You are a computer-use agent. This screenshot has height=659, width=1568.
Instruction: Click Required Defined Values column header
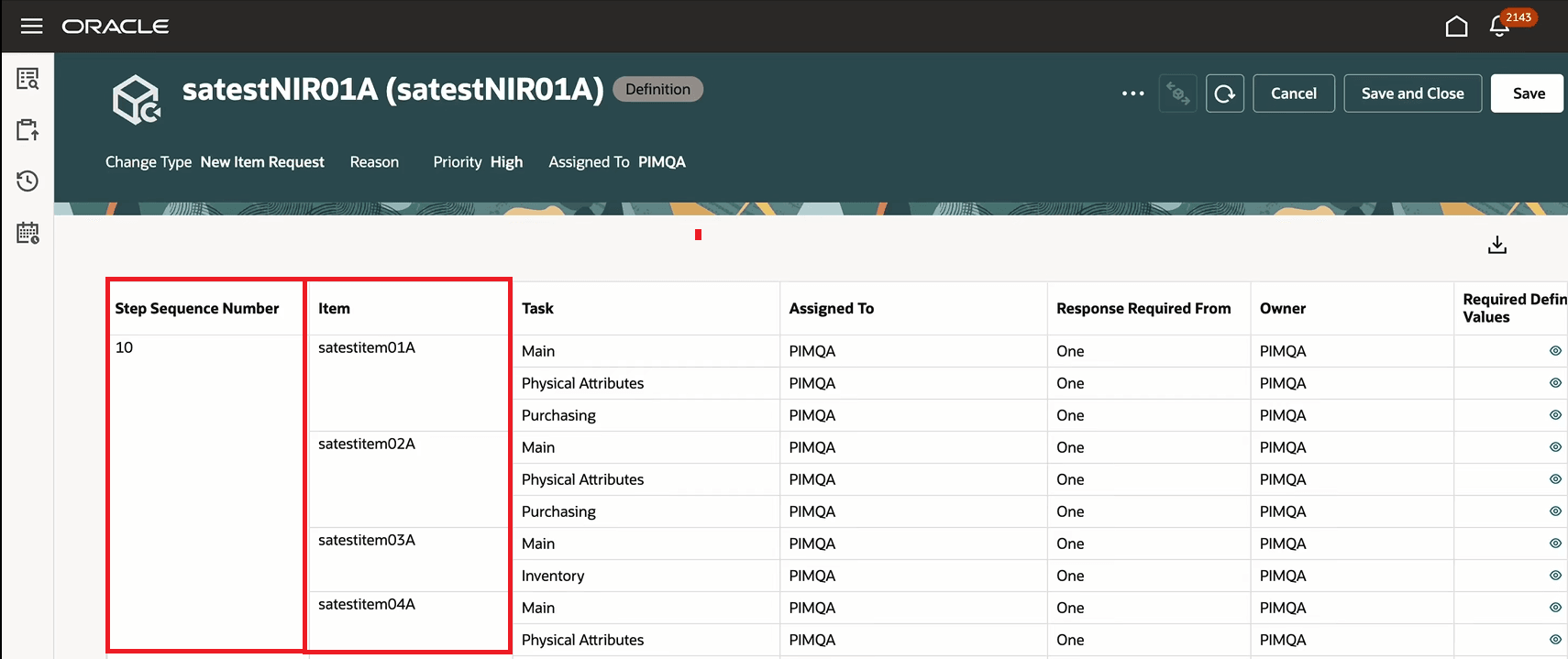pyautogui.click(x=1514, y=308)
